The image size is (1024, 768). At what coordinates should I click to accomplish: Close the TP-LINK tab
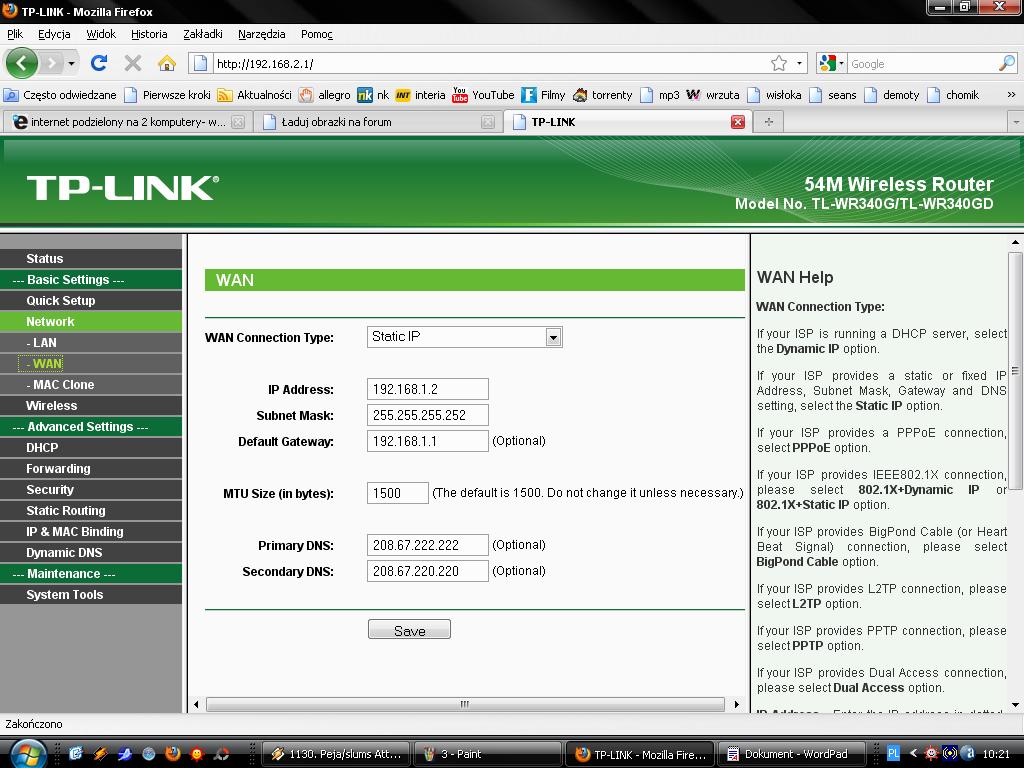tap(738, 122)
